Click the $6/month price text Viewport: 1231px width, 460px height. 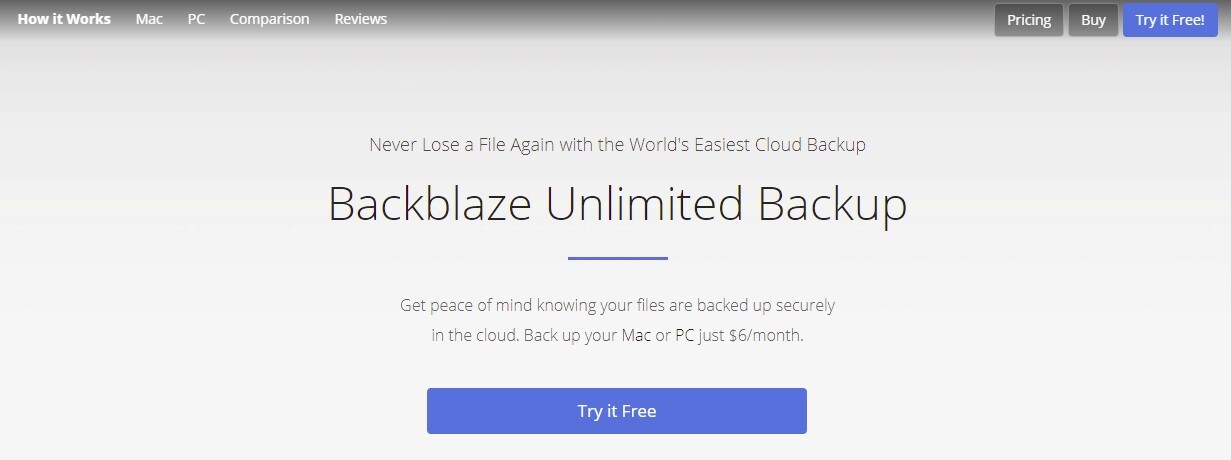(x=766, y=335)
